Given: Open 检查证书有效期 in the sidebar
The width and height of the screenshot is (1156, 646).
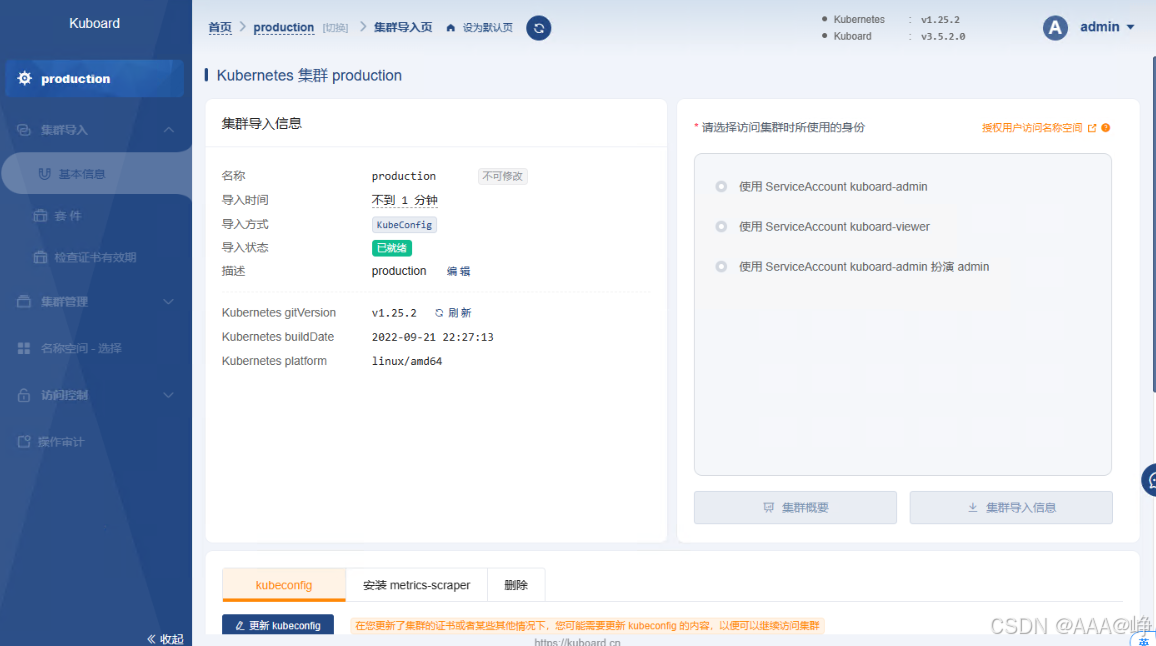Looking at the screenshot, I should click(x=96, y=257).
